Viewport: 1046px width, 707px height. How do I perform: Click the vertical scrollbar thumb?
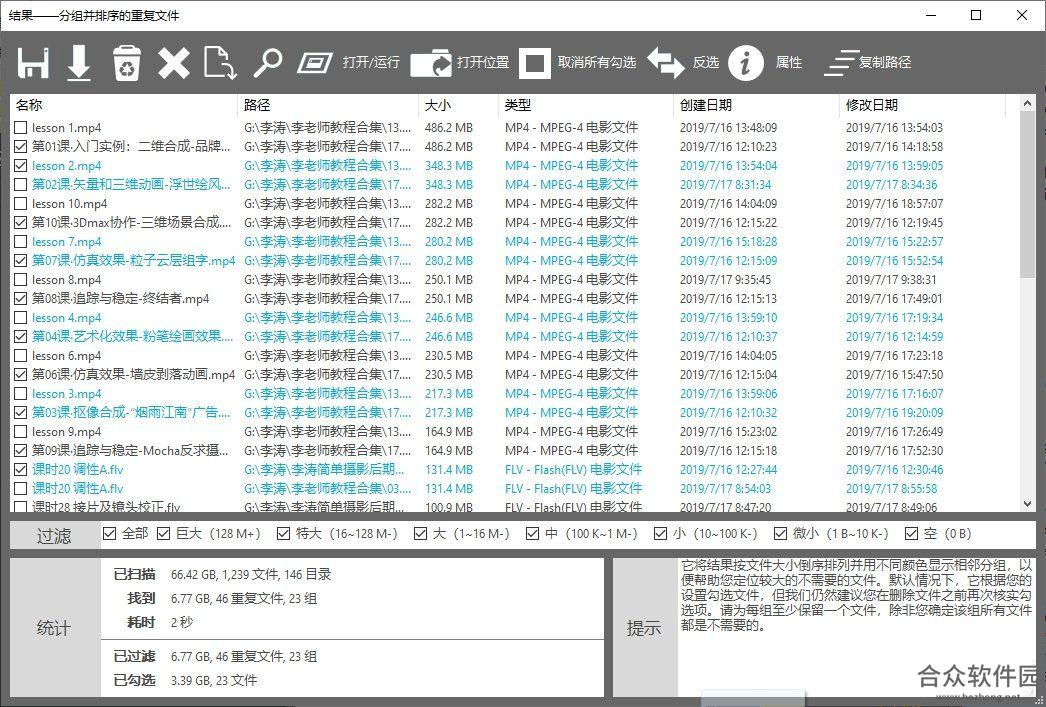[x=1027, y=197]
